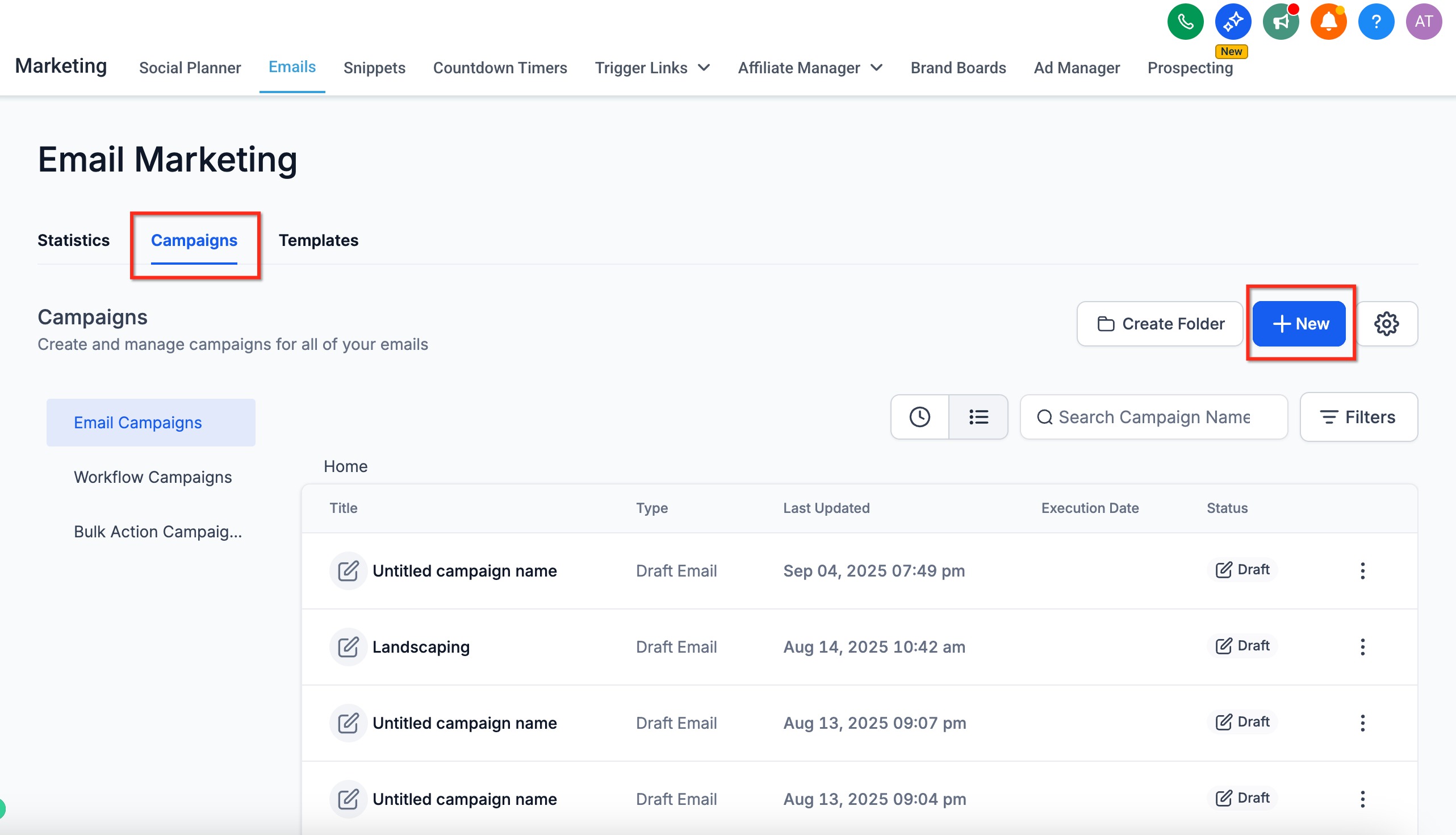The image size is (1456, 835).
Task: Open three-dot menu for Landscaping row
Action: point(1362,647)
